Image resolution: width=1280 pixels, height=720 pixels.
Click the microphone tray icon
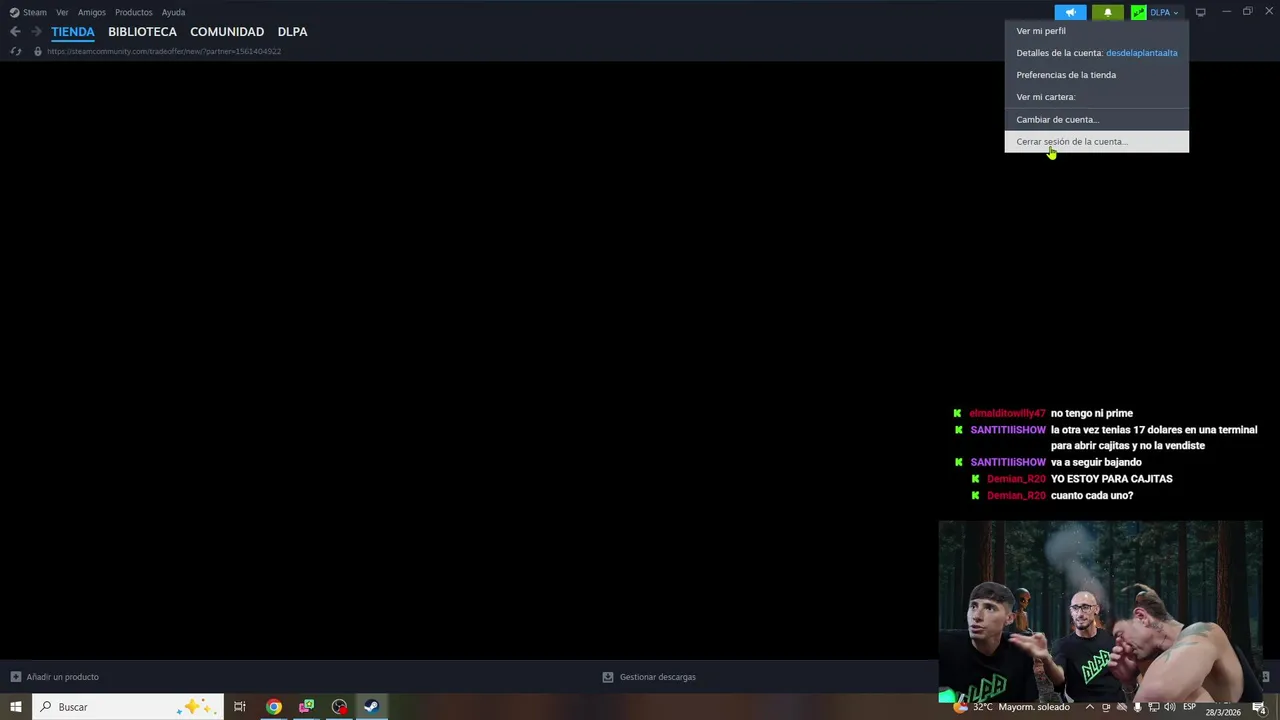(x=1137, y=707)
